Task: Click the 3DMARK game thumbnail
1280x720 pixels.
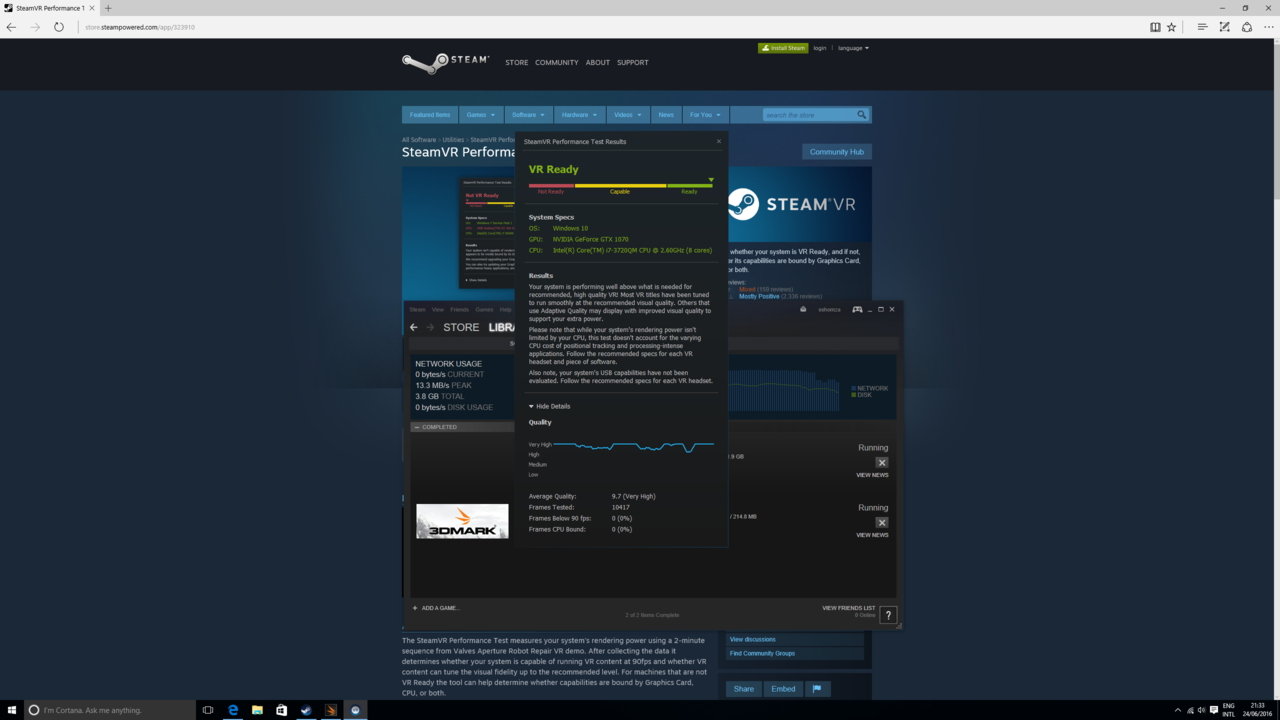Action: click(462, 521)
